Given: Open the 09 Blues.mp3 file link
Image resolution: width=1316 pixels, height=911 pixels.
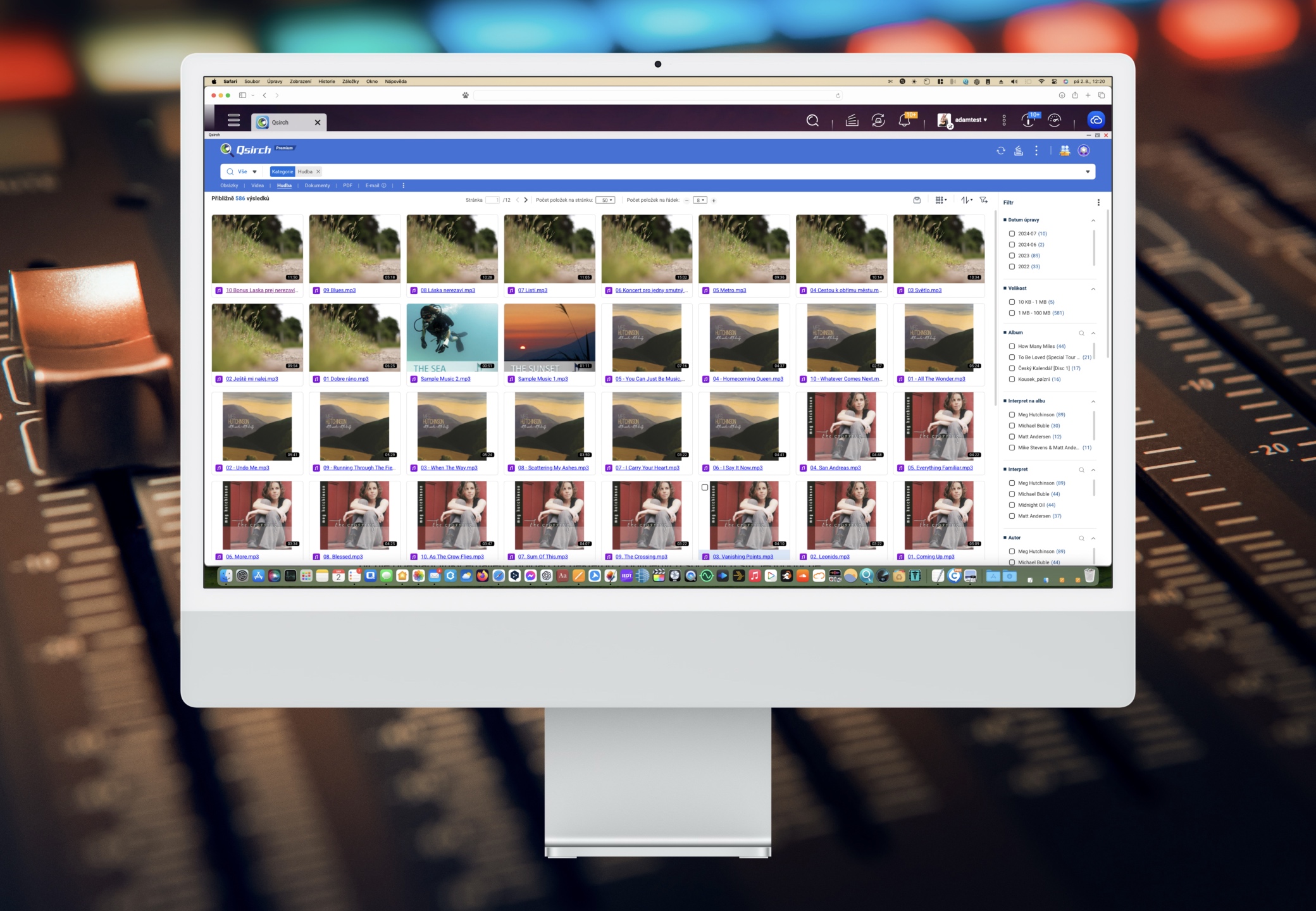Looking at the screenshot, I should click(339, 290).
